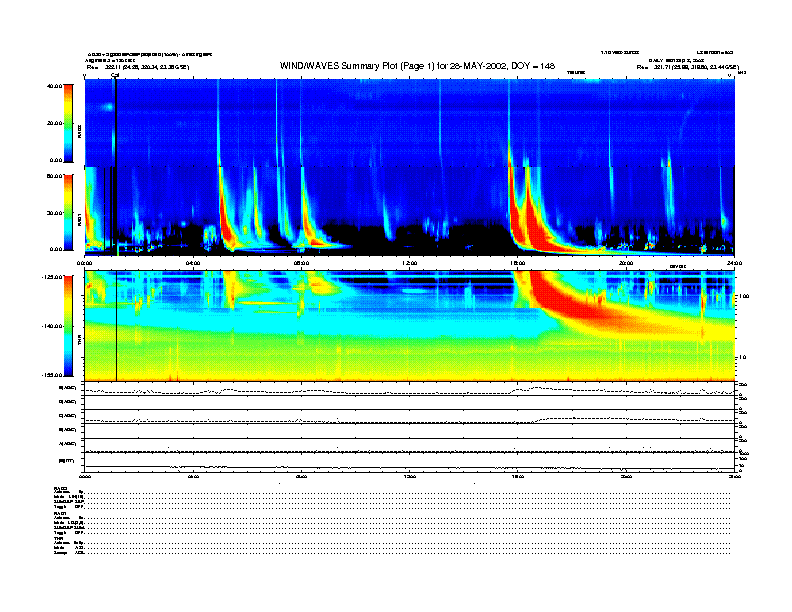Click 00:00 tick label under RAD1 spectrogram

(84, 263)
